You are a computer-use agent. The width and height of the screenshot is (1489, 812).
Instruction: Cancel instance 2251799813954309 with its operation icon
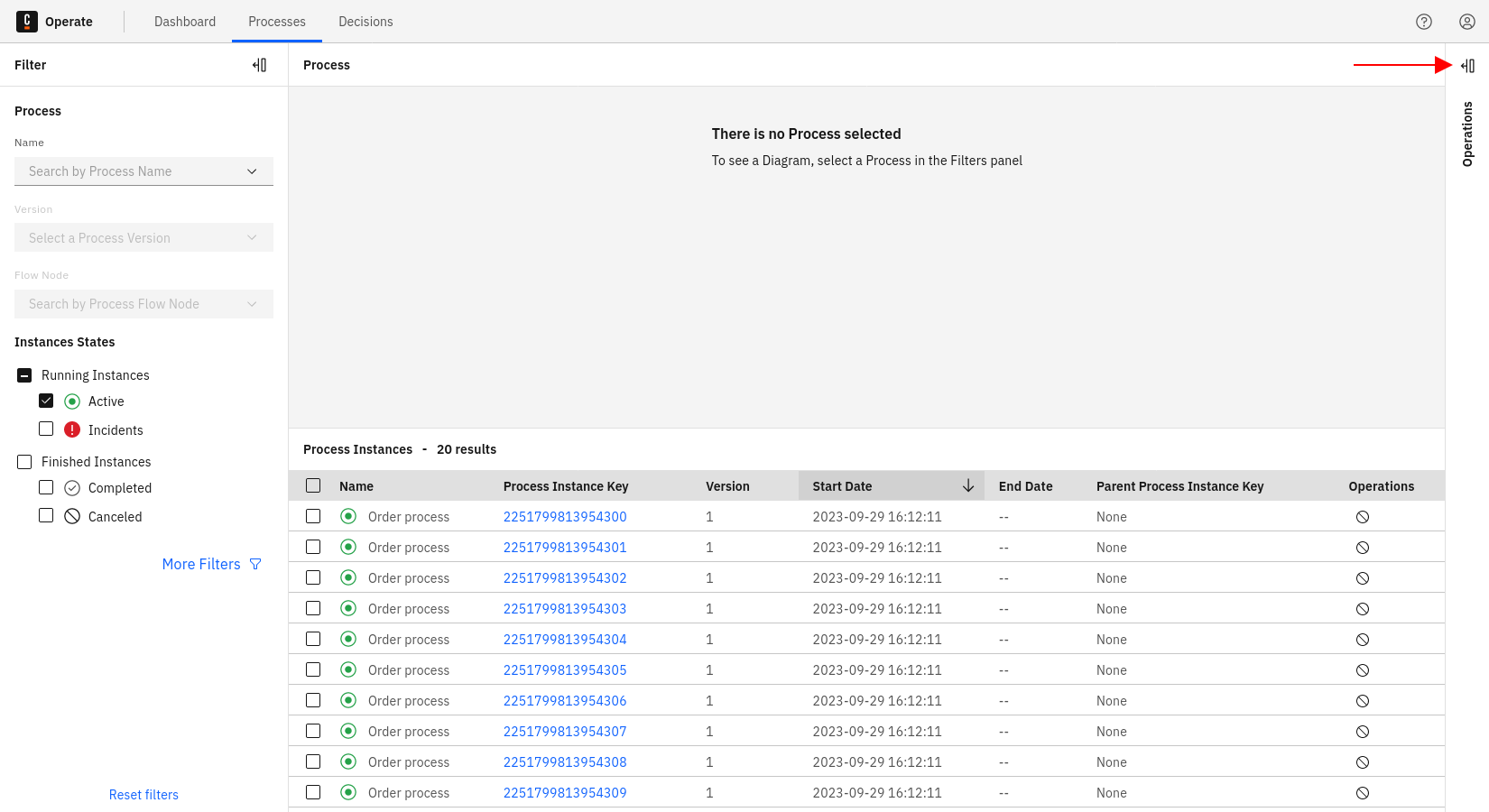(1363, 793)
